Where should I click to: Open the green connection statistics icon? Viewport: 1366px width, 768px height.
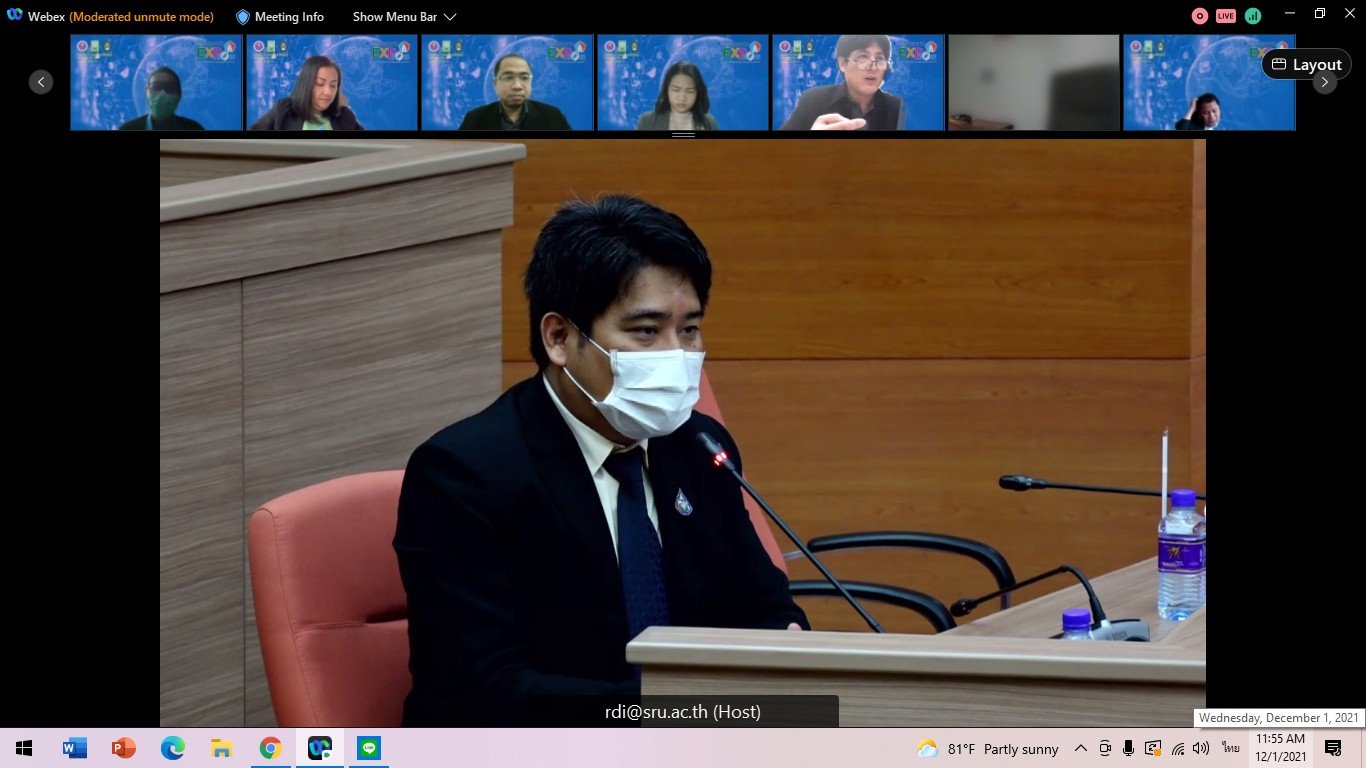1253,16
